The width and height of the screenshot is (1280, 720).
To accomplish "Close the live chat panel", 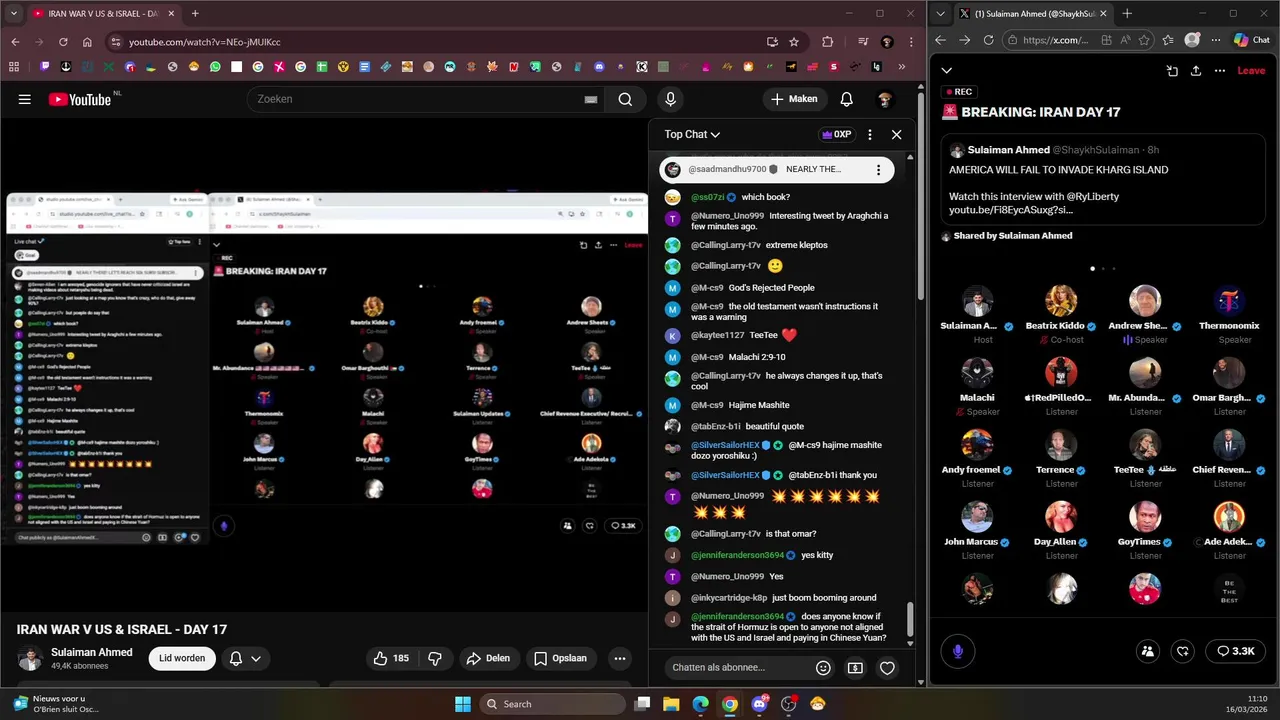I will 896,134.
